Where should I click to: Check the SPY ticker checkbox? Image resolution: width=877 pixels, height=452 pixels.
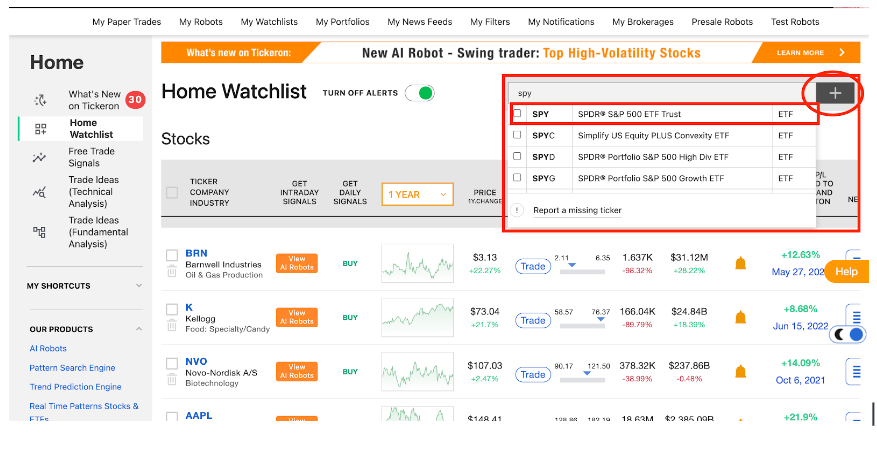click(517, 114)
